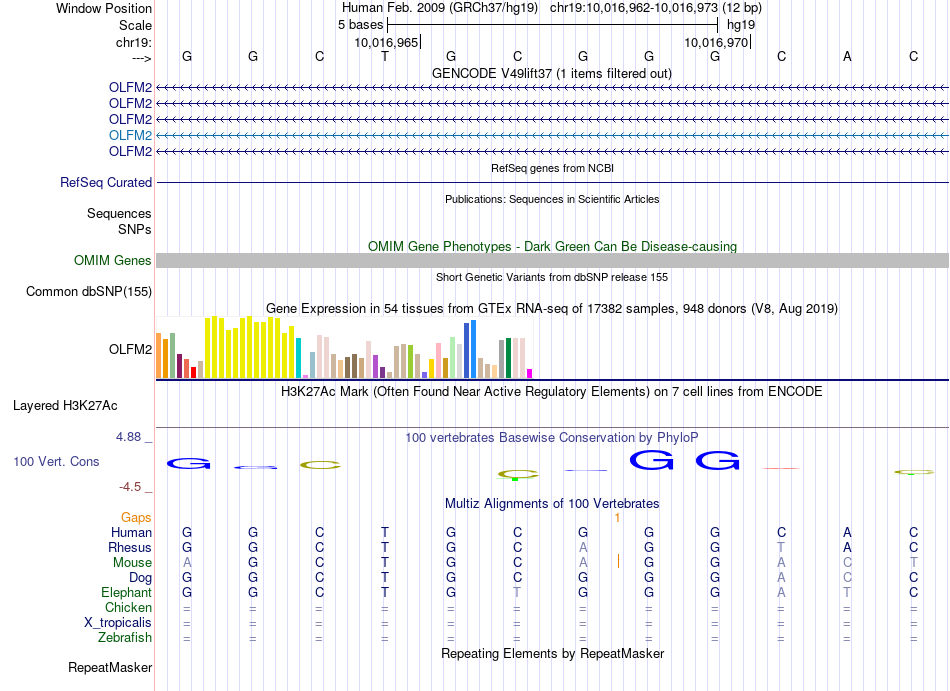This screenshot has height=691, width=950.
Task: Click the OMIM Genes track label
Action: coord(113,260)
